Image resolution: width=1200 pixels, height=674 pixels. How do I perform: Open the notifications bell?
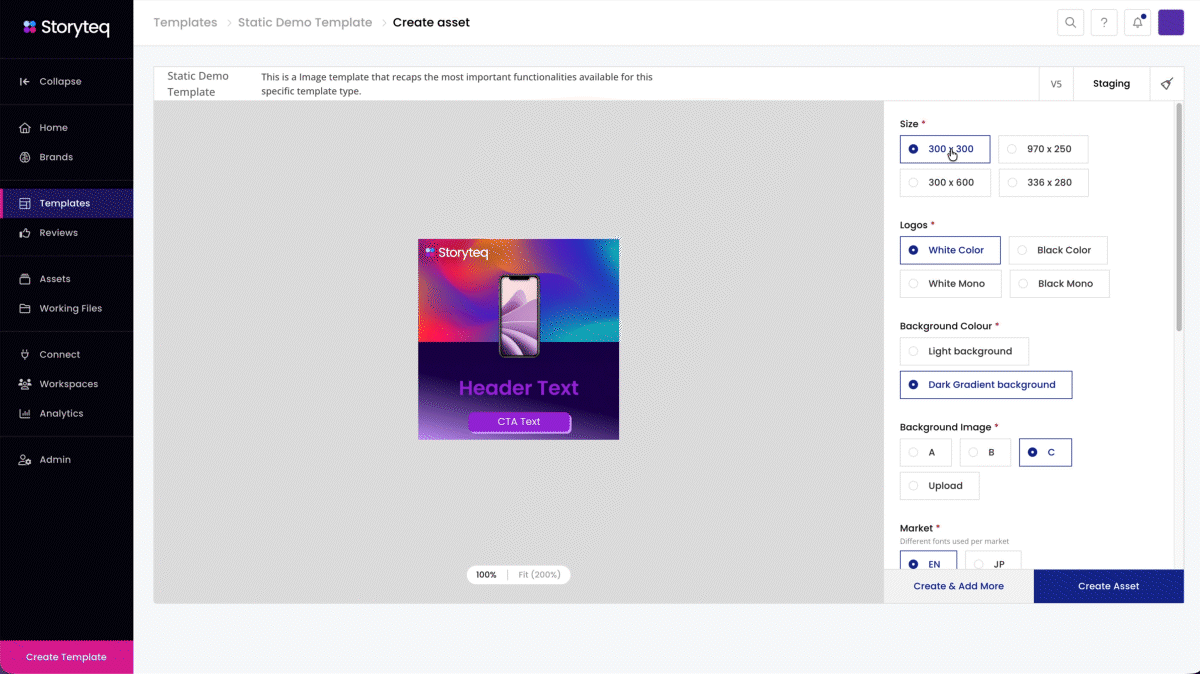click(1137, 23)
